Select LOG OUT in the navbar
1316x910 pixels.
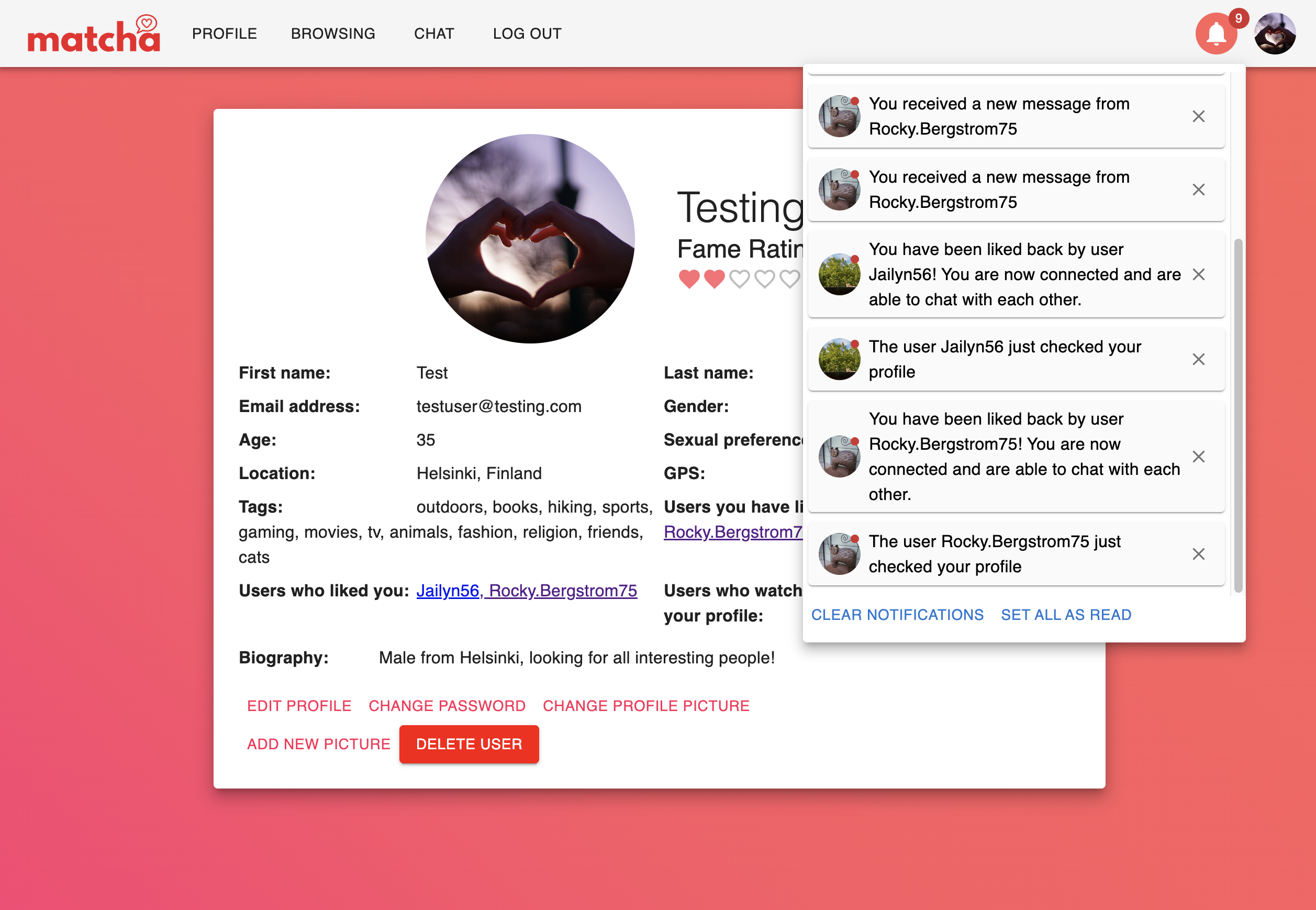pos(527,34)
